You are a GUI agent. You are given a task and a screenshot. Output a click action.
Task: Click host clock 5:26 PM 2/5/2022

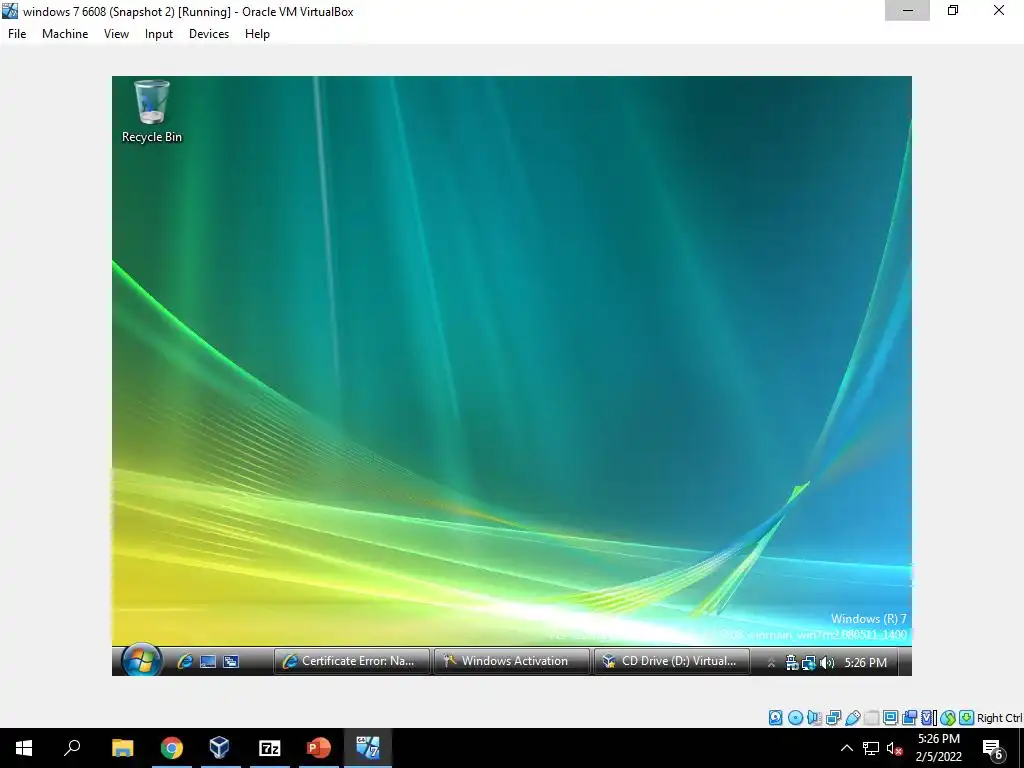pyautogui.click(x=938, y=748)
